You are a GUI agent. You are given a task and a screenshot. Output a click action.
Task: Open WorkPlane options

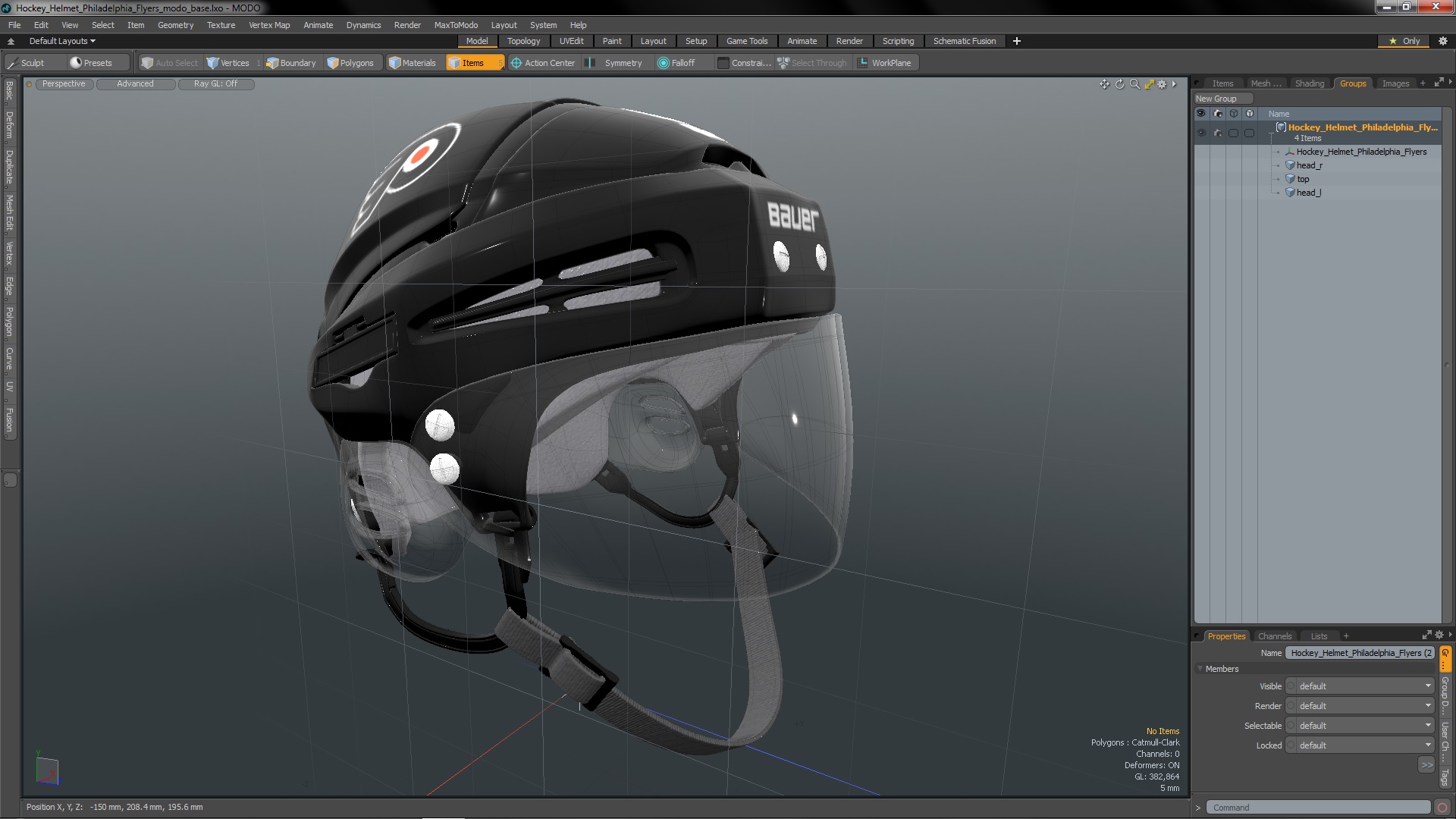pos(885,63)
